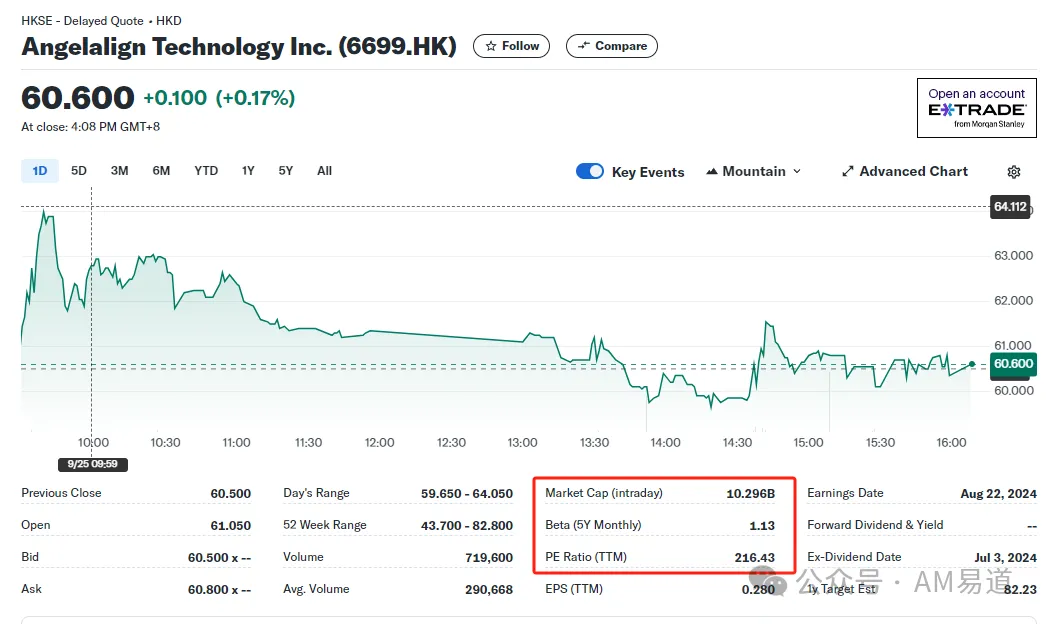Click the Ask value 60.800 x --

point(219,590)
